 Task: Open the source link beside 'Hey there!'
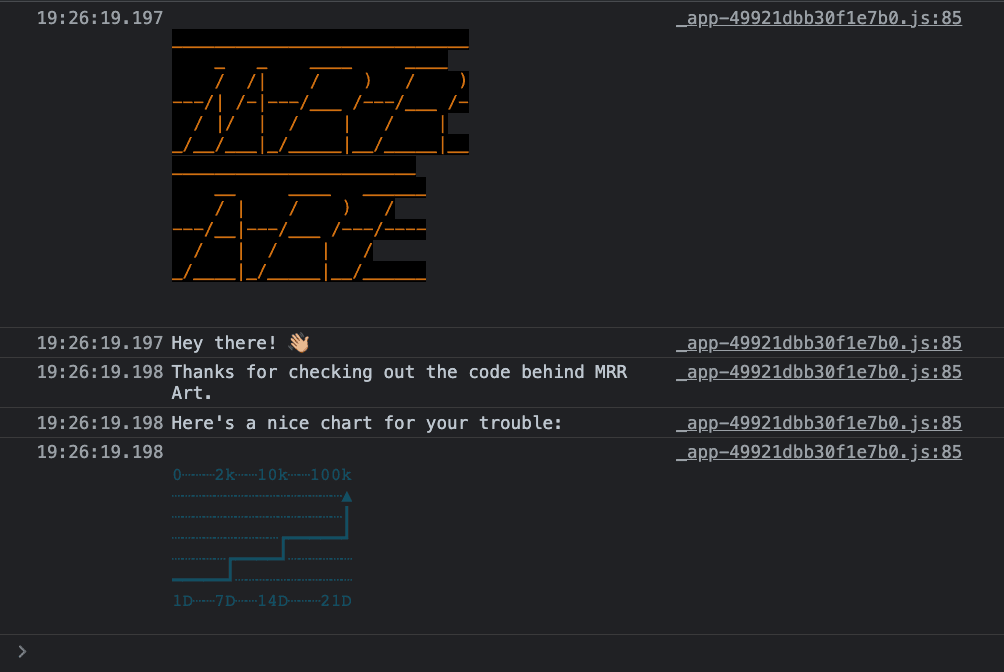(x=819, y=342)
